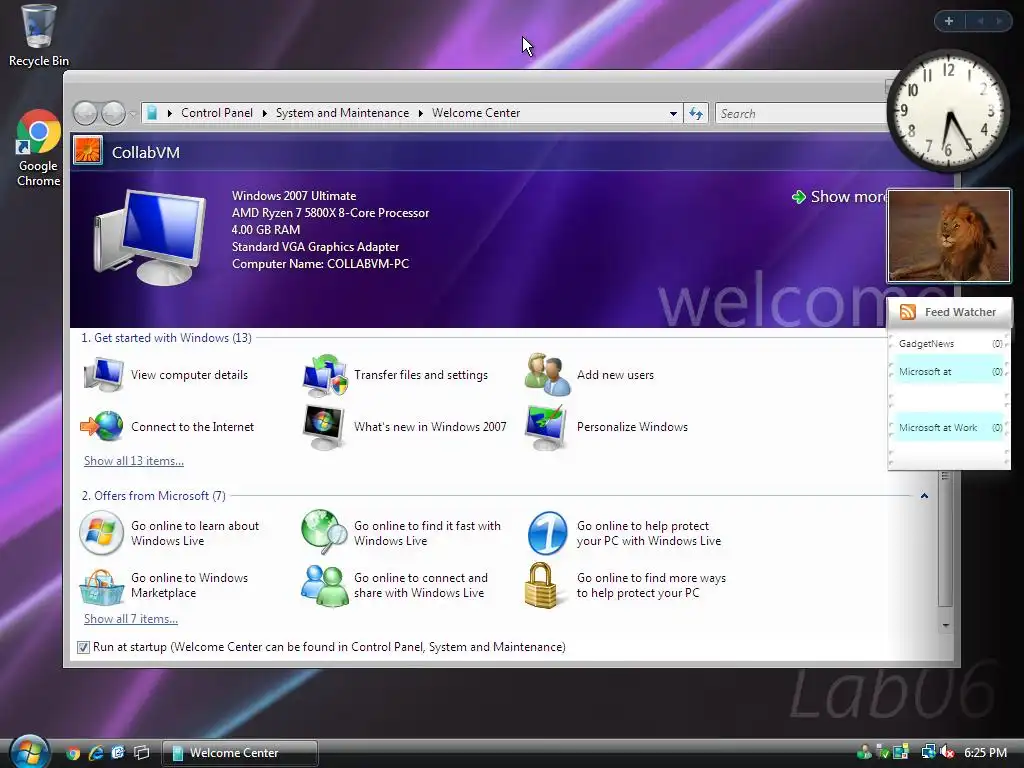The height and width of the screenshot is (768, 1024).
Task: Click the plus button to add gadgets
Action: 950,21
